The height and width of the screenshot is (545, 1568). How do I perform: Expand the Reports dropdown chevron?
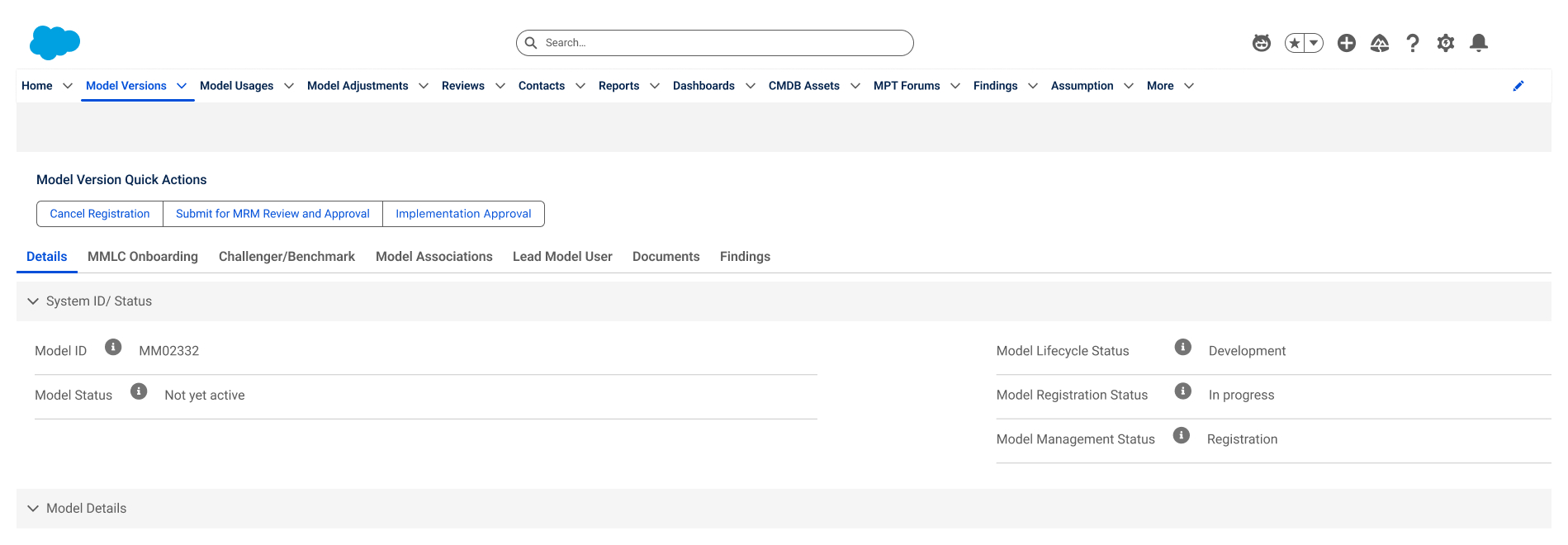tap(655, 86)
